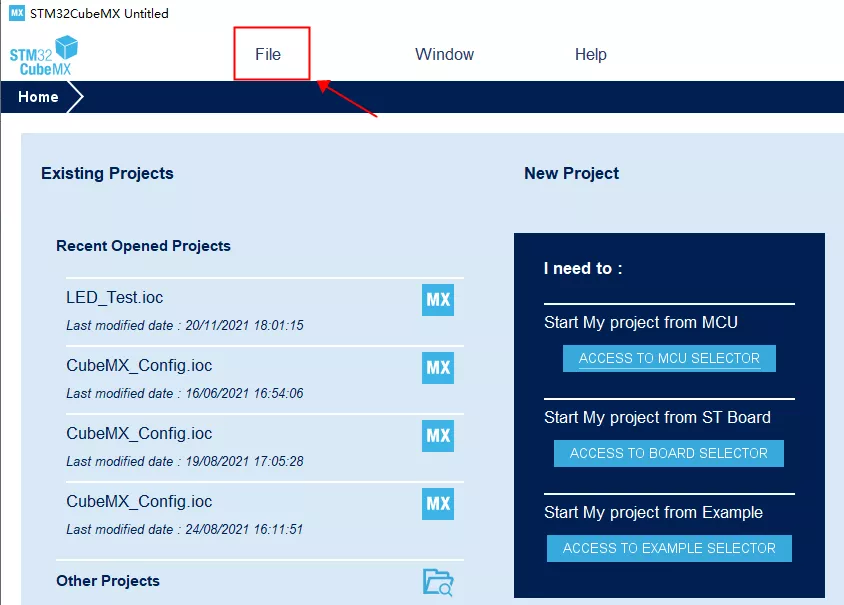The width and height of the screenshot is (844, 605).
Task: Click the MX icon beside LED_Test.ioc
Action: tap(438, 300)
